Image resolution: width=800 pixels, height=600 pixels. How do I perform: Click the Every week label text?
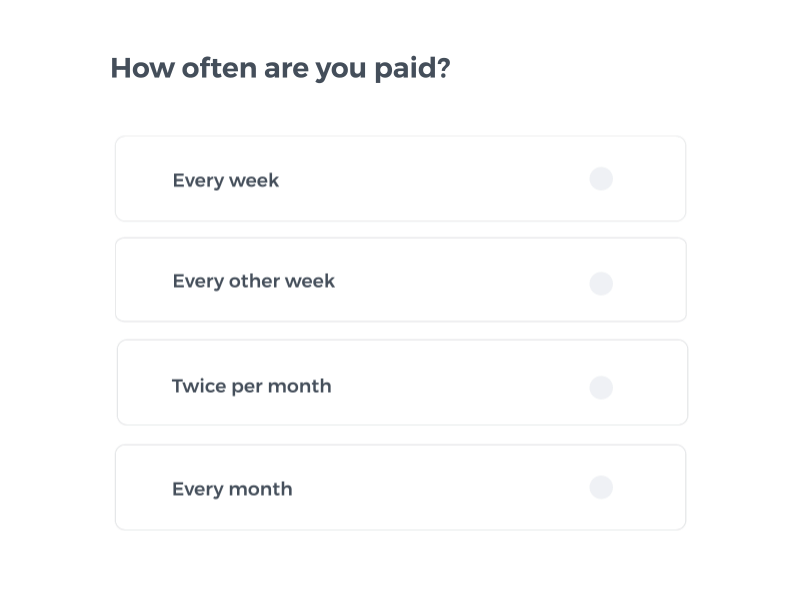tap(226, 180)
